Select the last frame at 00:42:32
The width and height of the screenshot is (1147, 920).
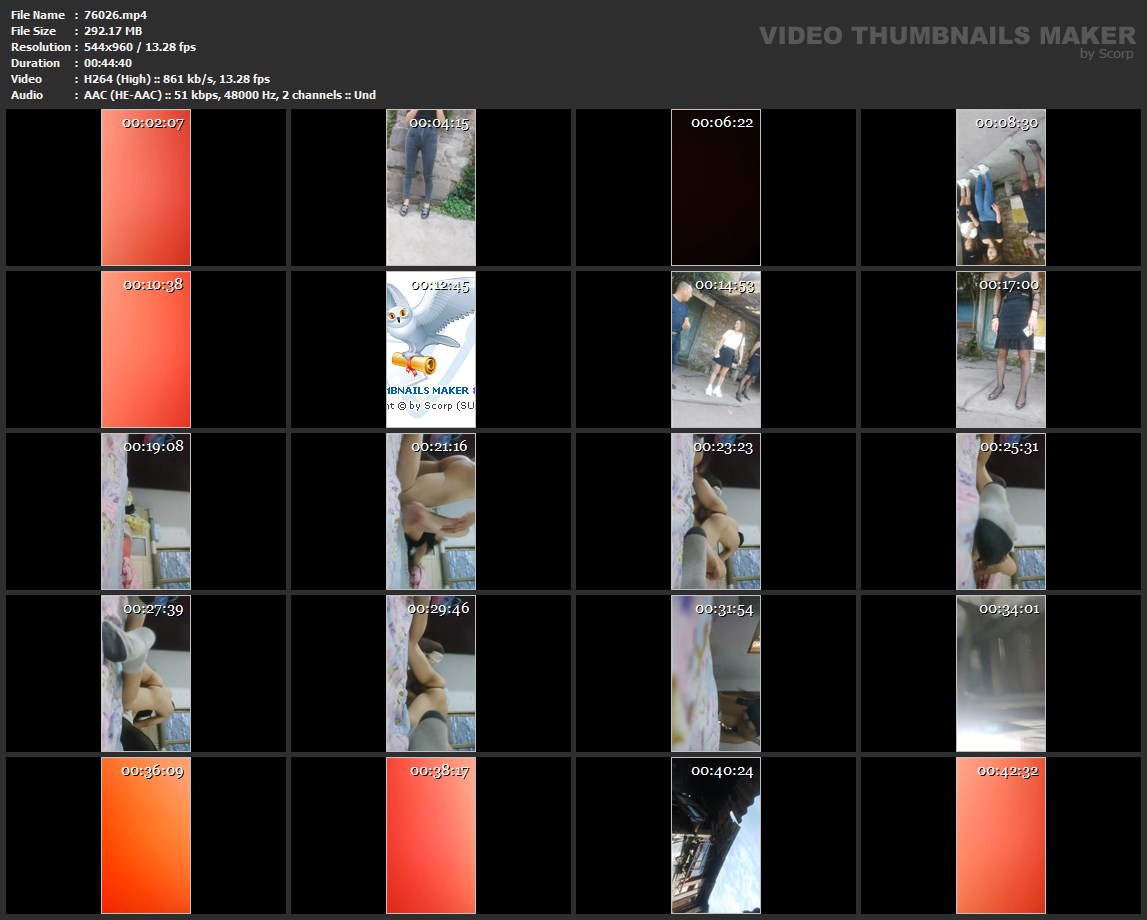pos(1001,835)
